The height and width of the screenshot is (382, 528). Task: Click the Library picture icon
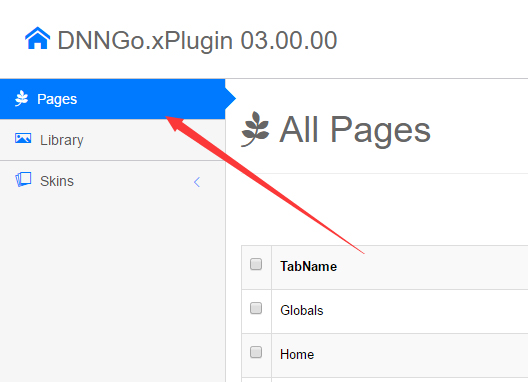(23, 139)
